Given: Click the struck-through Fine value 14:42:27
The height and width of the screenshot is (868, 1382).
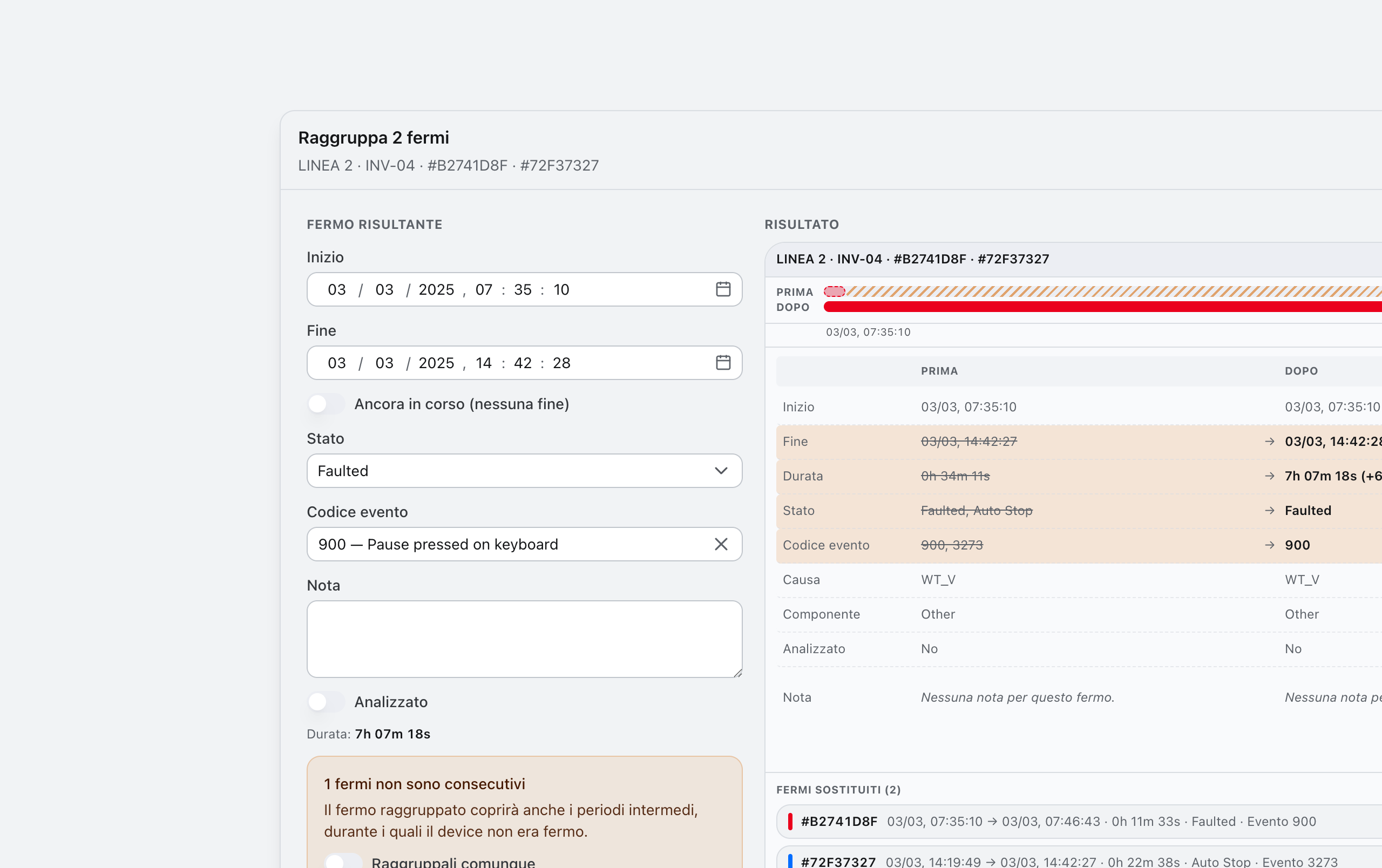Looking at the screenshot, I should (x=969, y=441).
